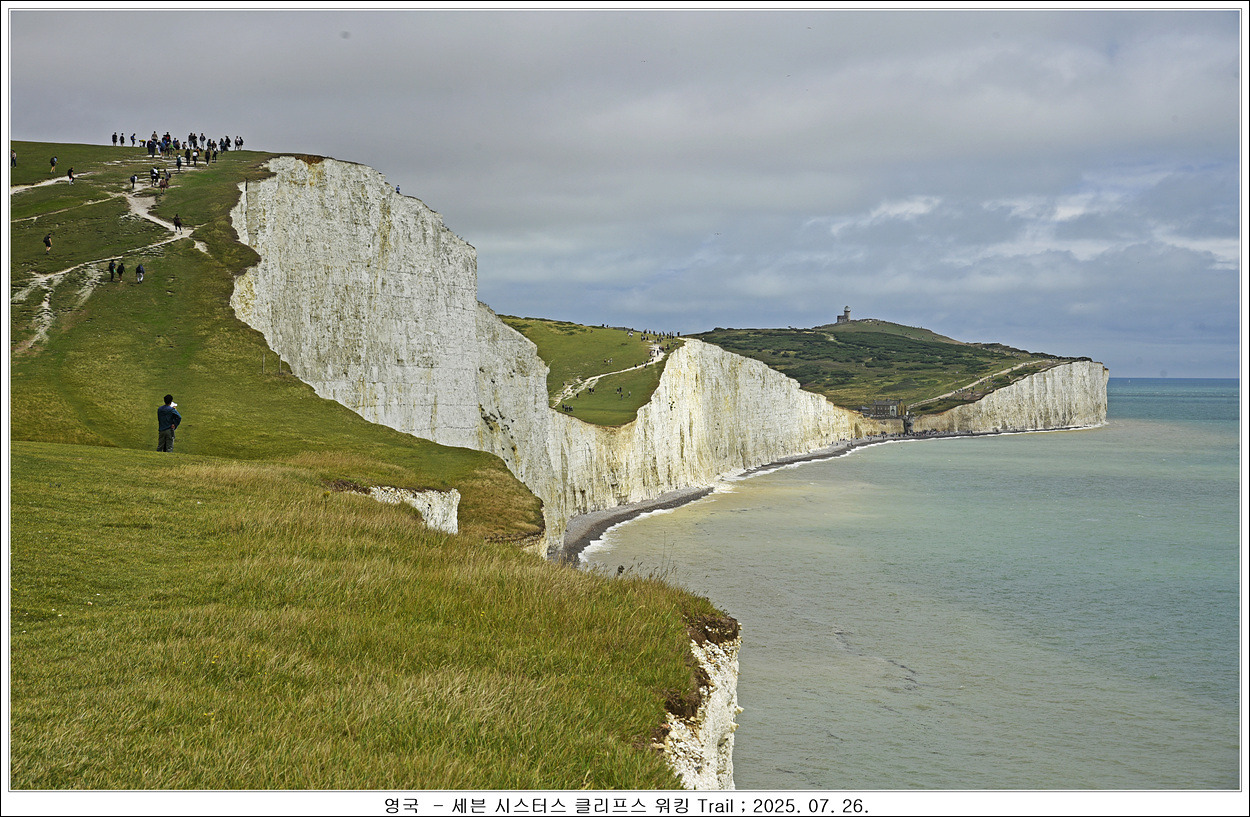The image size is (1250, 817).
Task: Click the person standing on the cliff edge
Action: (x=397, y=188)
